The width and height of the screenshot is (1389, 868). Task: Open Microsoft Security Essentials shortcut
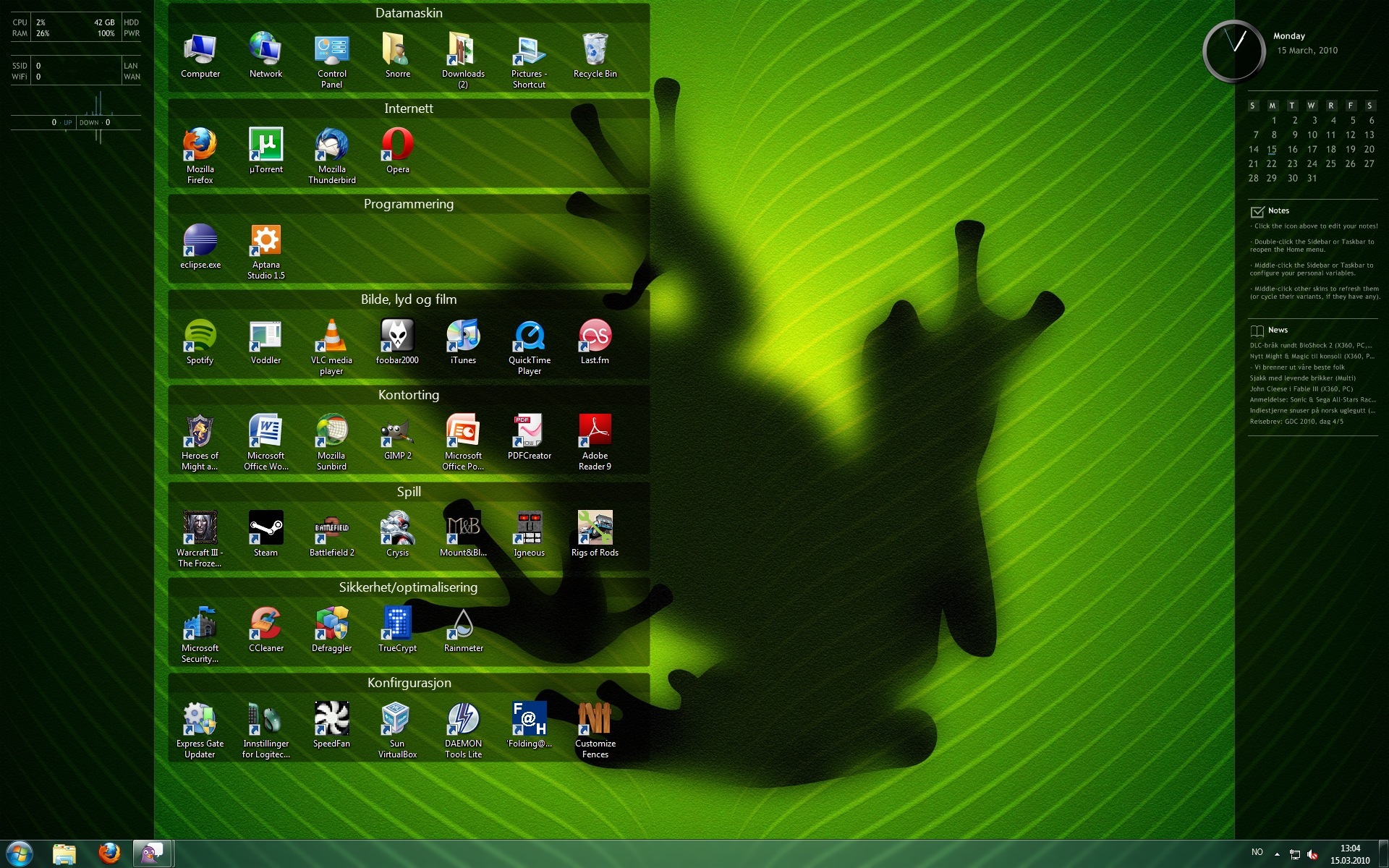(x=200, y=635)
